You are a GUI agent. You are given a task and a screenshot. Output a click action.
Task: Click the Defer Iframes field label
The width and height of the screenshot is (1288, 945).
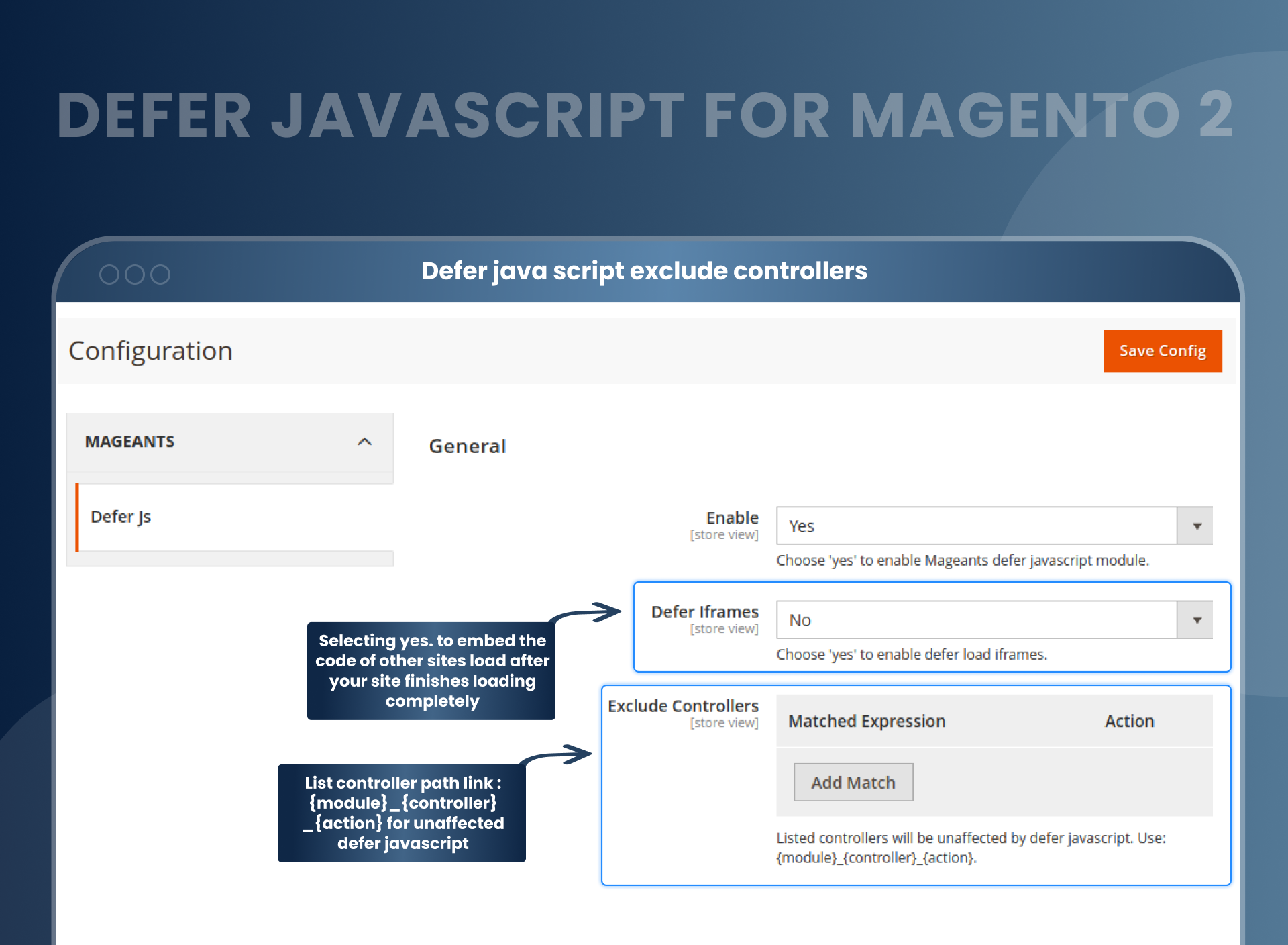(705, 612)
